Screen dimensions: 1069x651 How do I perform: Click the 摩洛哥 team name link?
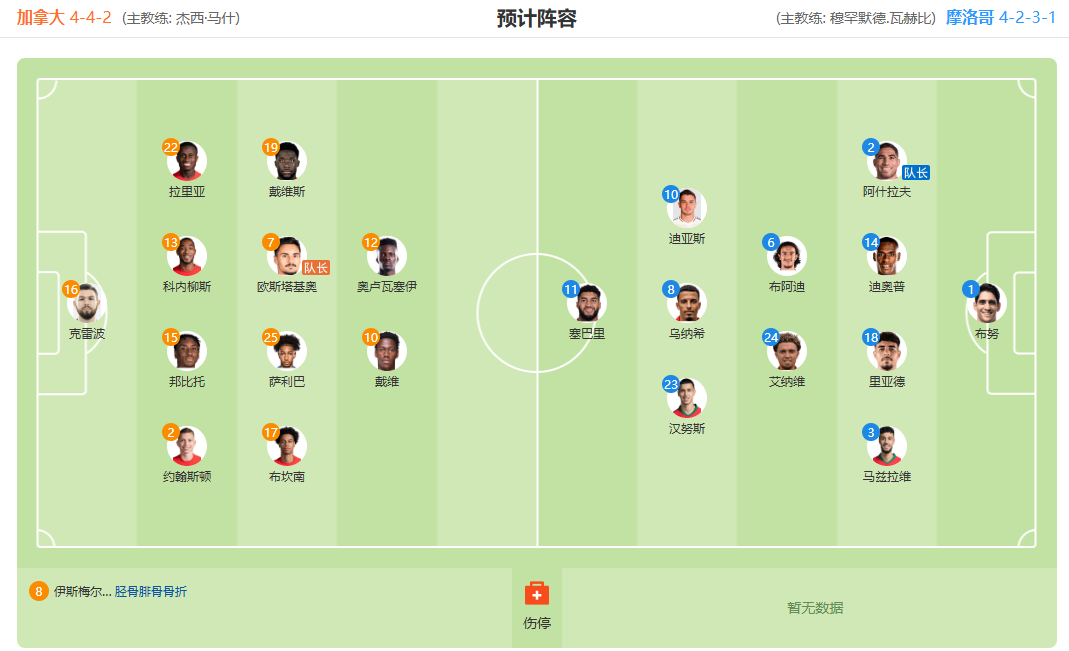(969, 17)
